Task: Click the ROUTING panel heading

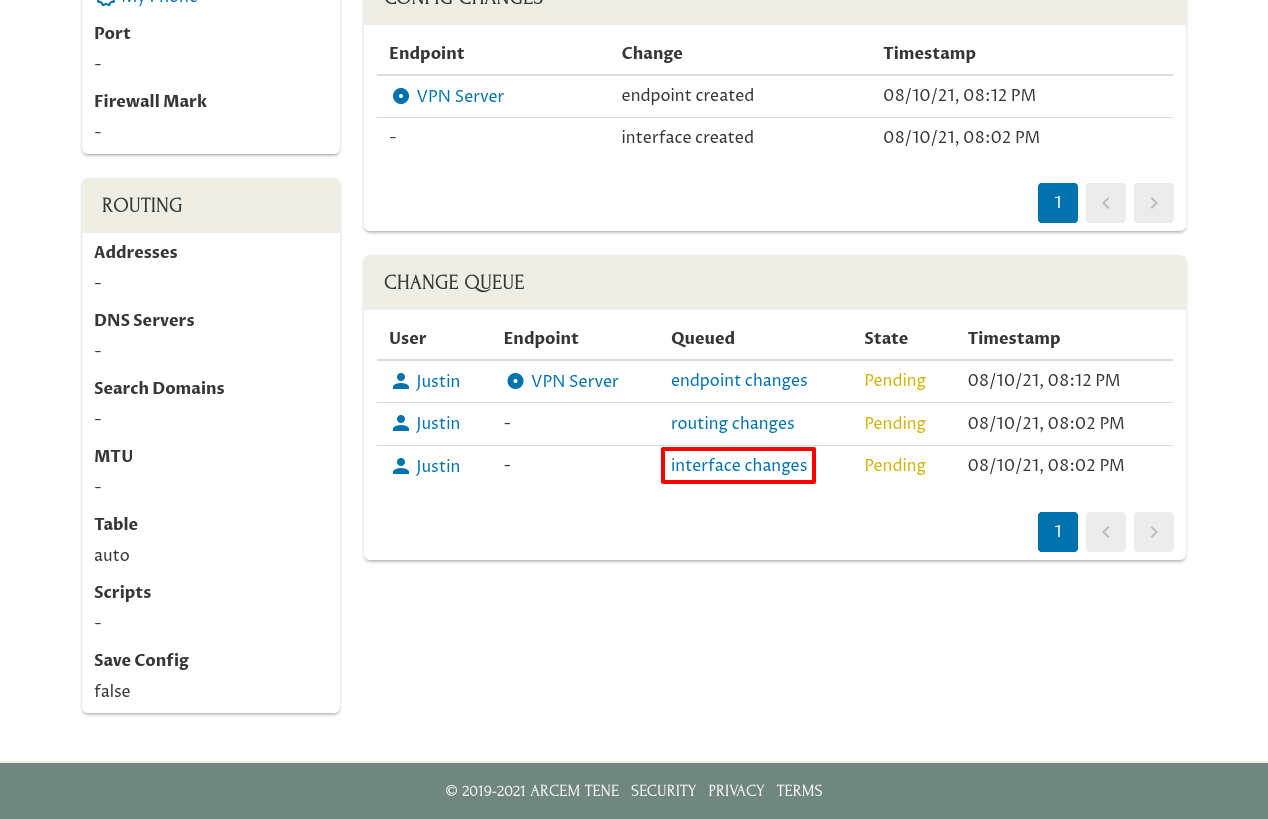Action: pyautogui.click(x=142, y=206)
